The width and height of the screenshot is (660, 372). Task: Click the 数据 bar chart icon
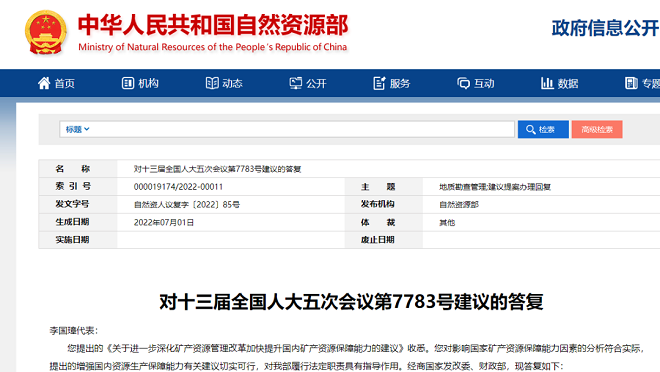click(547, 83)
